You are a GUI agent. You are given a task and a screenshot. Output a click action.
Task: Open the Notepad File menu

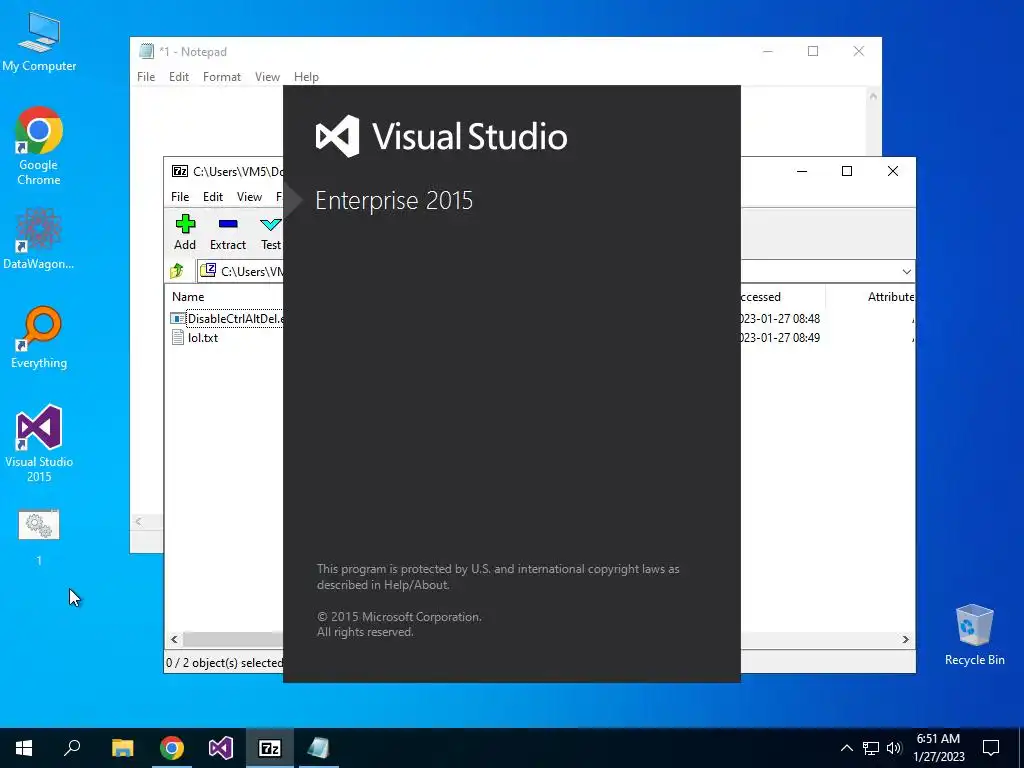pyautogui.click(x=146, y=77)
